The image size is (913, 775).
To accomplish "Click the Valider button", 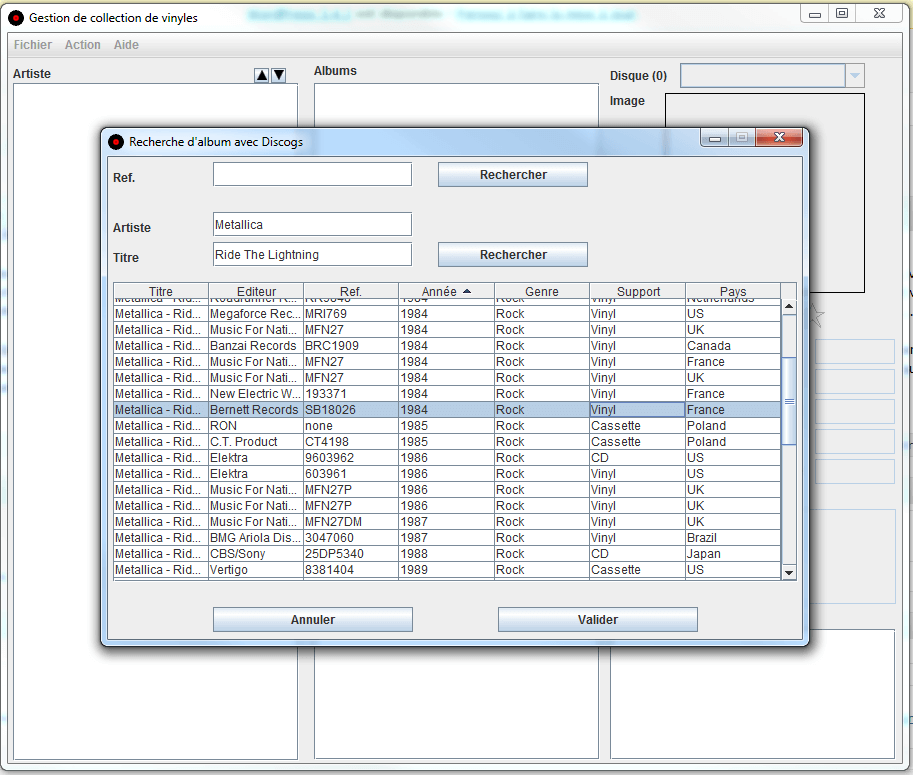I will tap(598, 620).
